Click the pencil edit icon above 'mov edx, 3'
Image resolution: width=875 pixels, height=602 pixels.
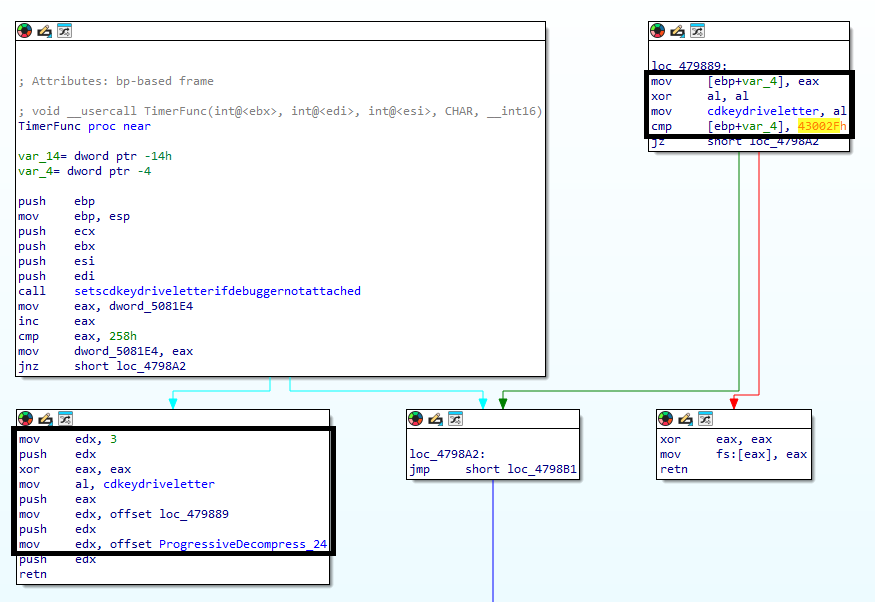pos(45,418)
